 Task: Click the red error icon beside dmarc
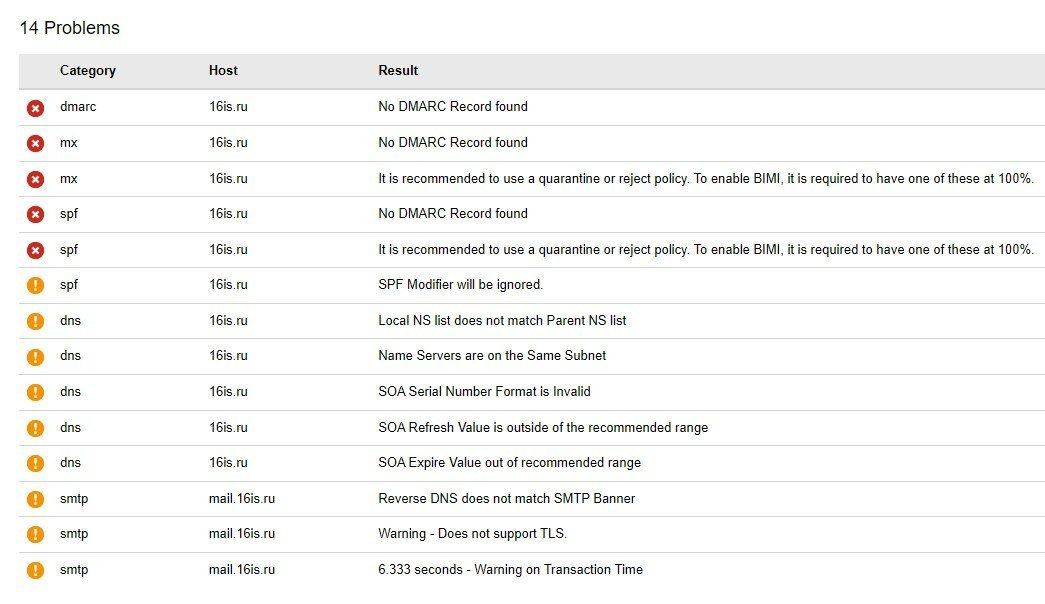click(x=35, y=107)
